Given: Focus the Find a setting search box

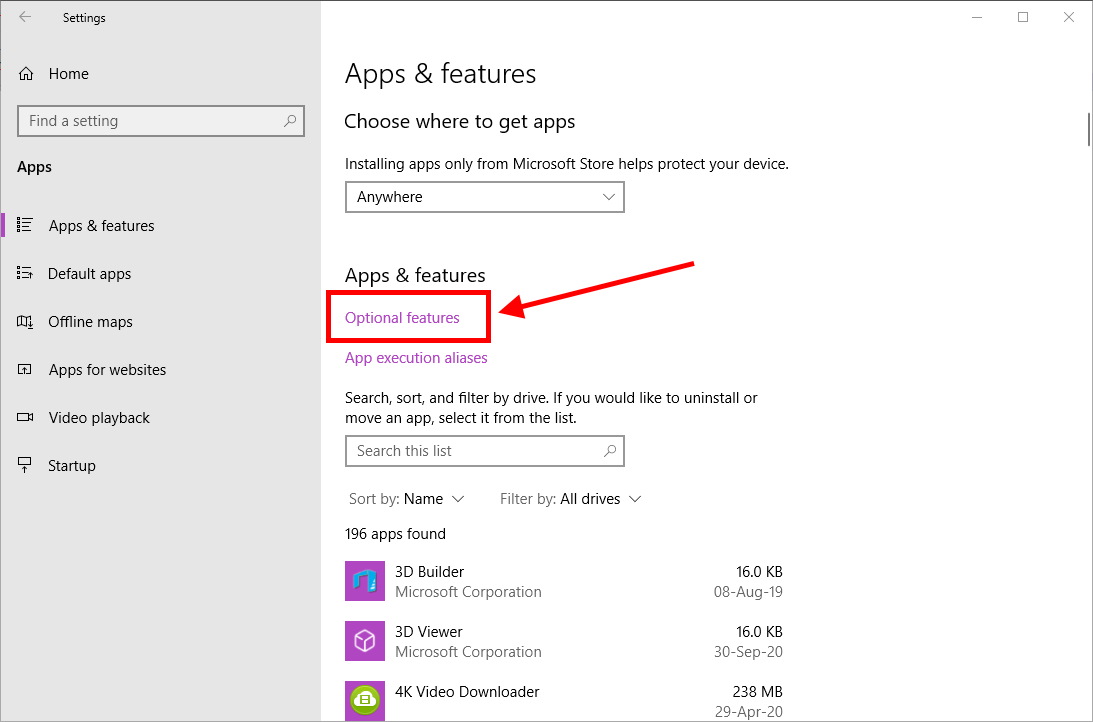Looking at the screenshot, I should point(161,121).
